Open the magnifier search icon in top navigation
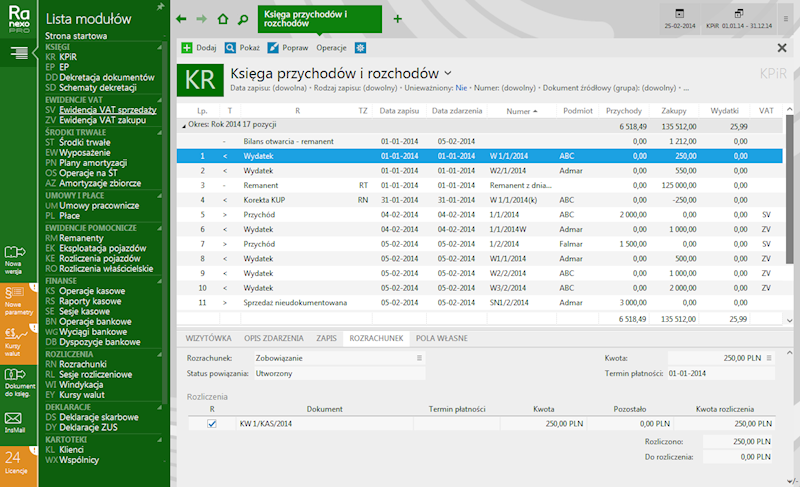 tap(242, 19)
